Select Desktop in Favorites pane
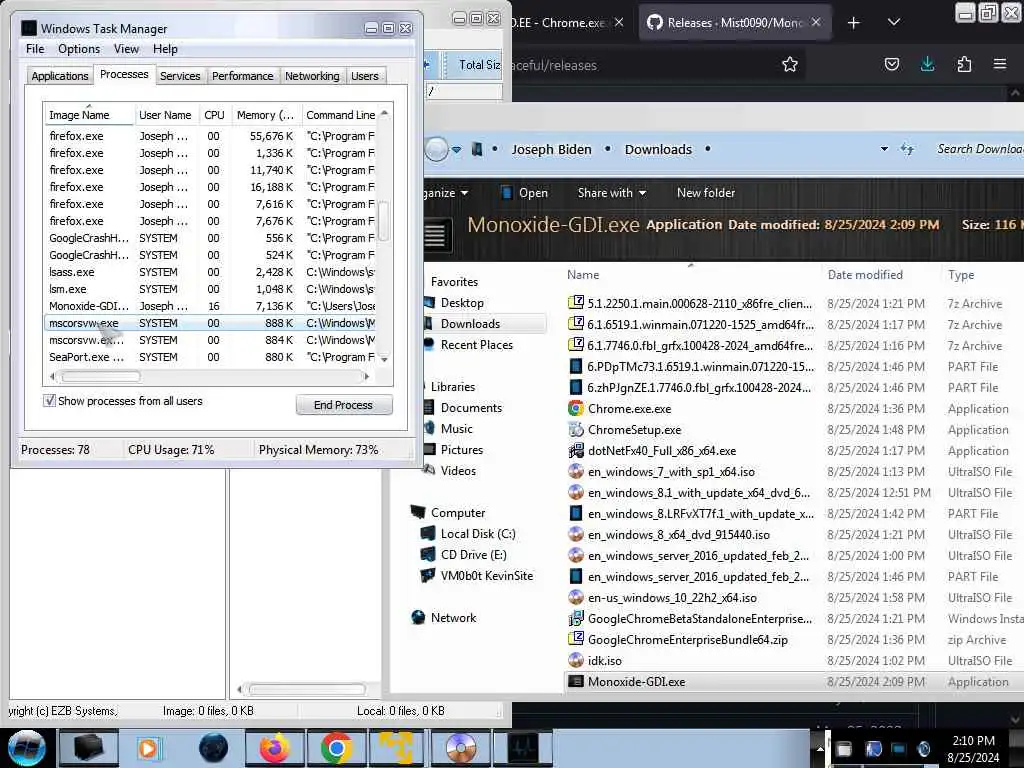Screen dimensions: 1024x768 coord(462,303)
